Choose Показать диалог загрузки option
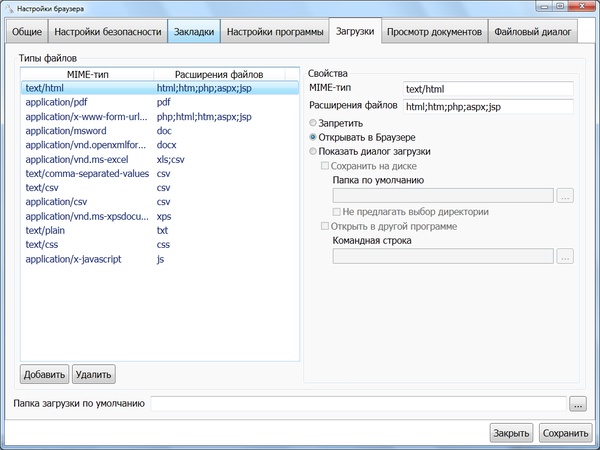 pyautogui.click(x=314, y=151)
